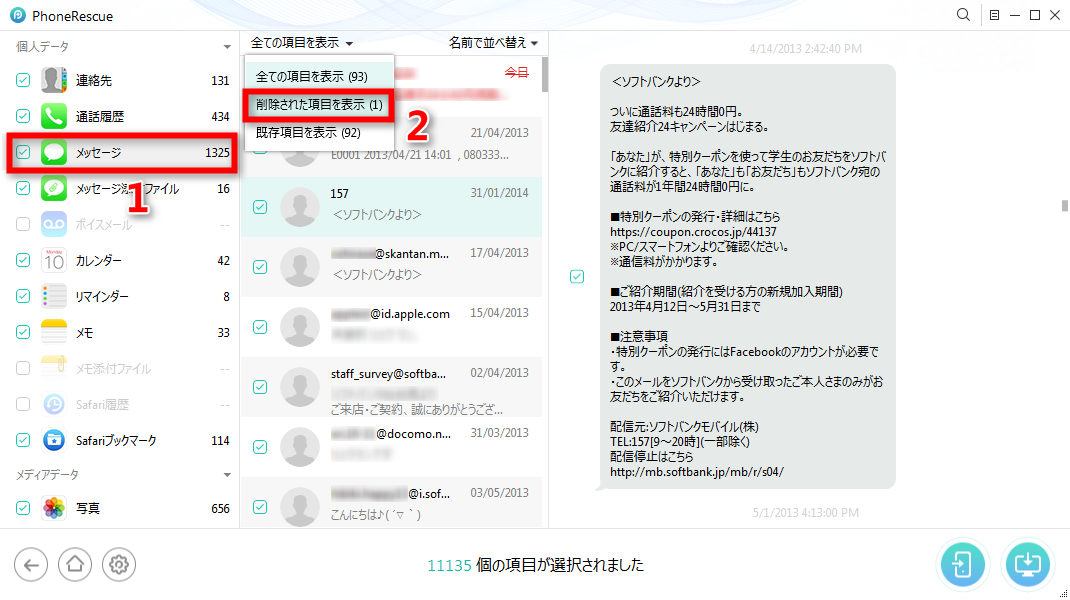Toggle the 通話履歴 checkbox

23,116
